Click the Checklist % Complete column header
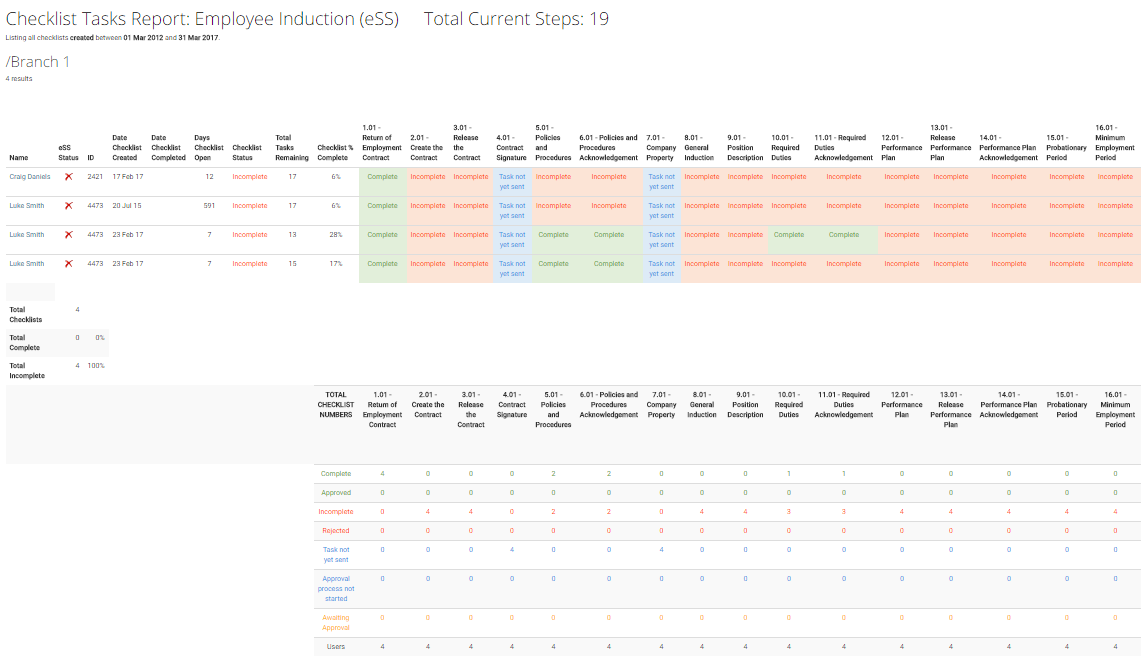1141x669 pixels. 335,153
